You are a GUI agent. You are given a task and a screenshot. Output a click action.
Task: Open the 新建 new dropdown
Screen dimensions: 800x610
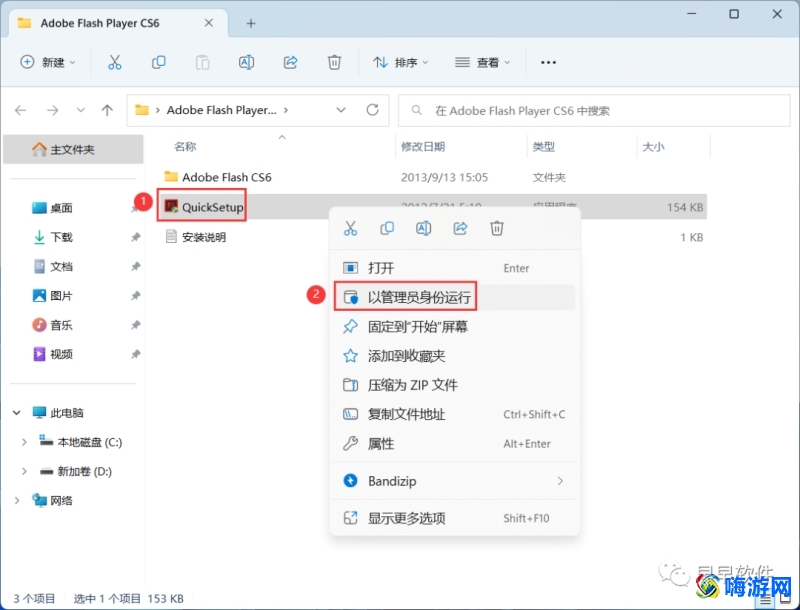47,62
